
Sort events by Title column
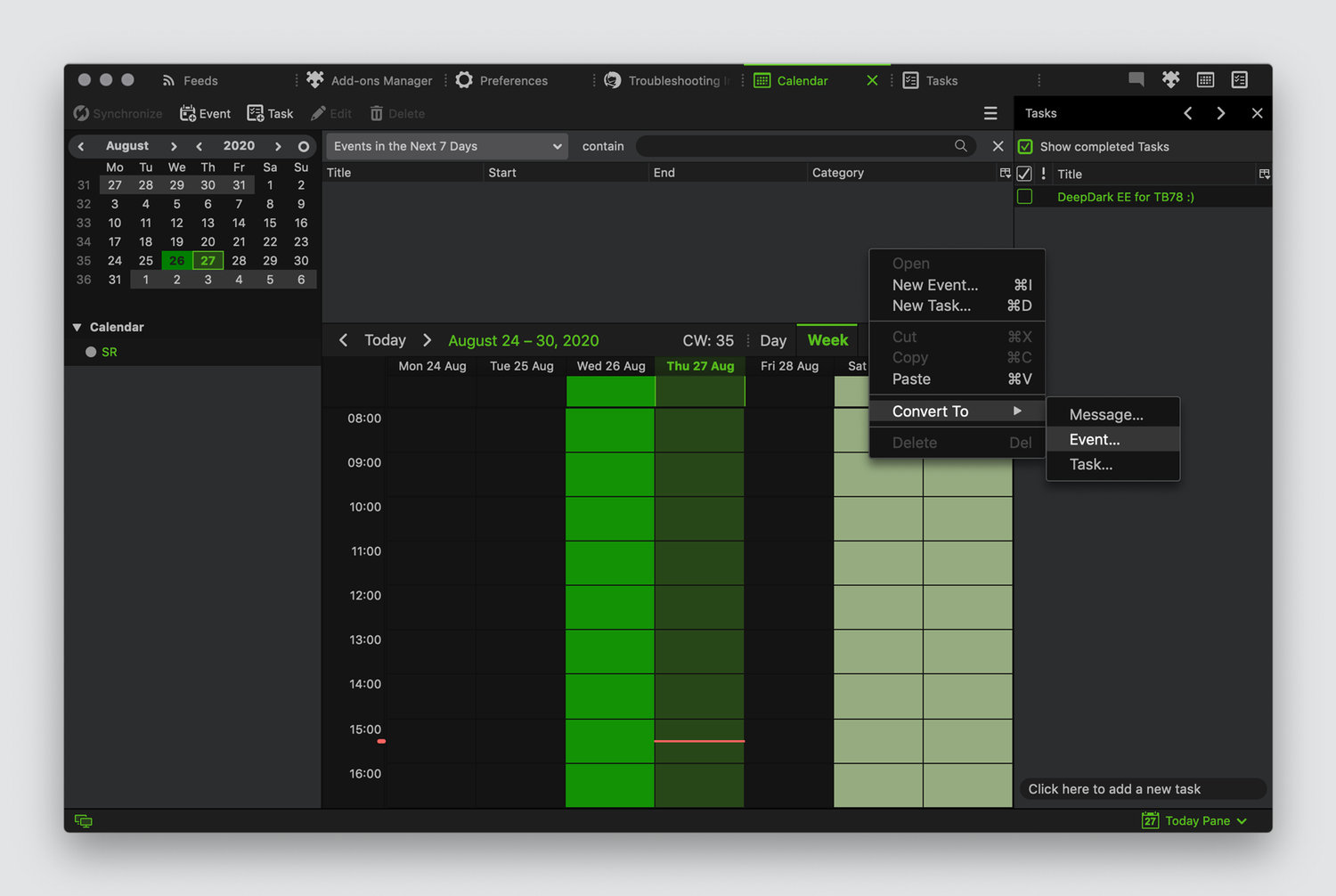403,173
